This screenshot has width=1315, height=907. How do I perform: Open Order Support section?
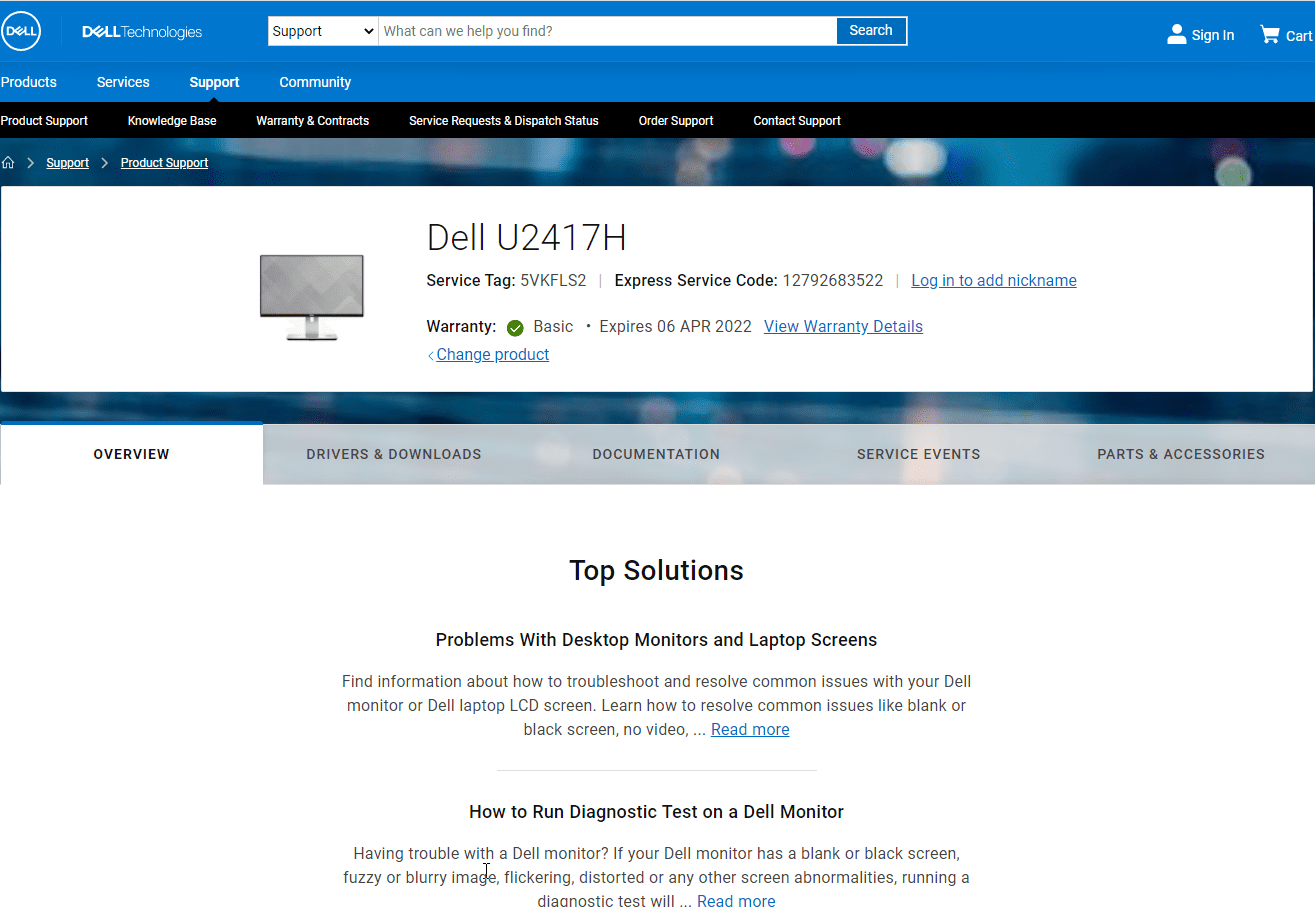point(676,121)
